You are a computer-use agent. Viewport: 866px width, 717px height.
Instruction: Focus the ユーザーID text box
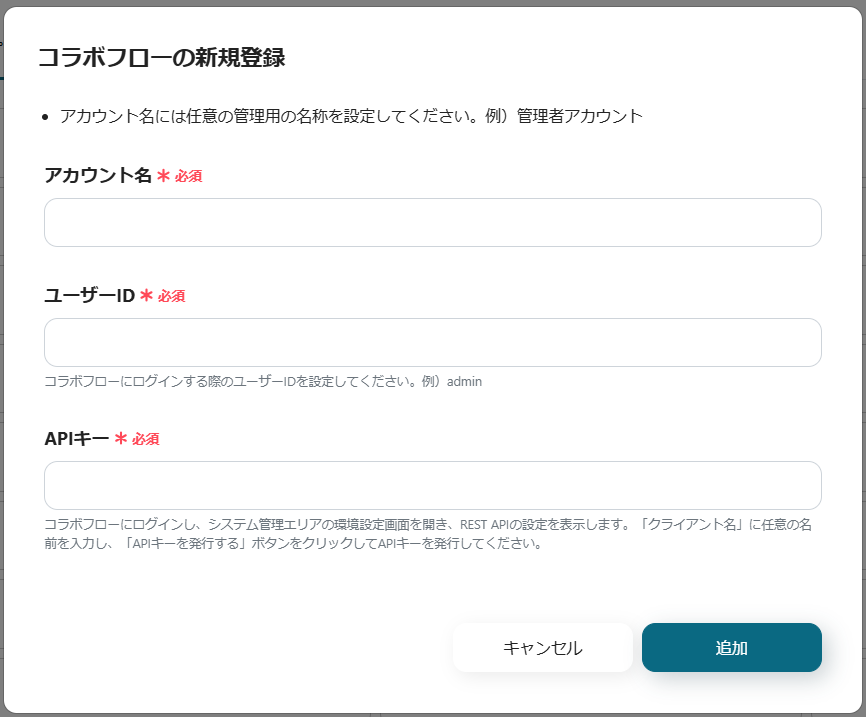point(432,342)
